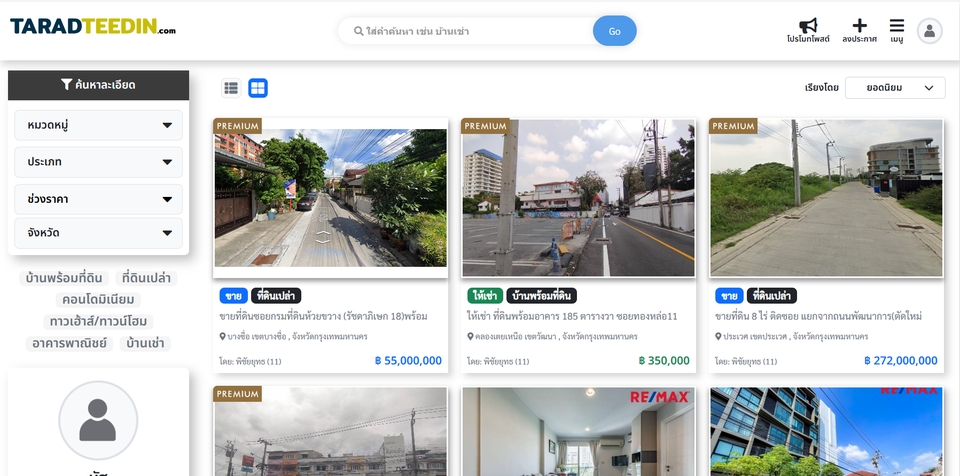Expand the จังหวัด dropdown
The height and width of the screenshot is (476, 960).
[99, 233]
